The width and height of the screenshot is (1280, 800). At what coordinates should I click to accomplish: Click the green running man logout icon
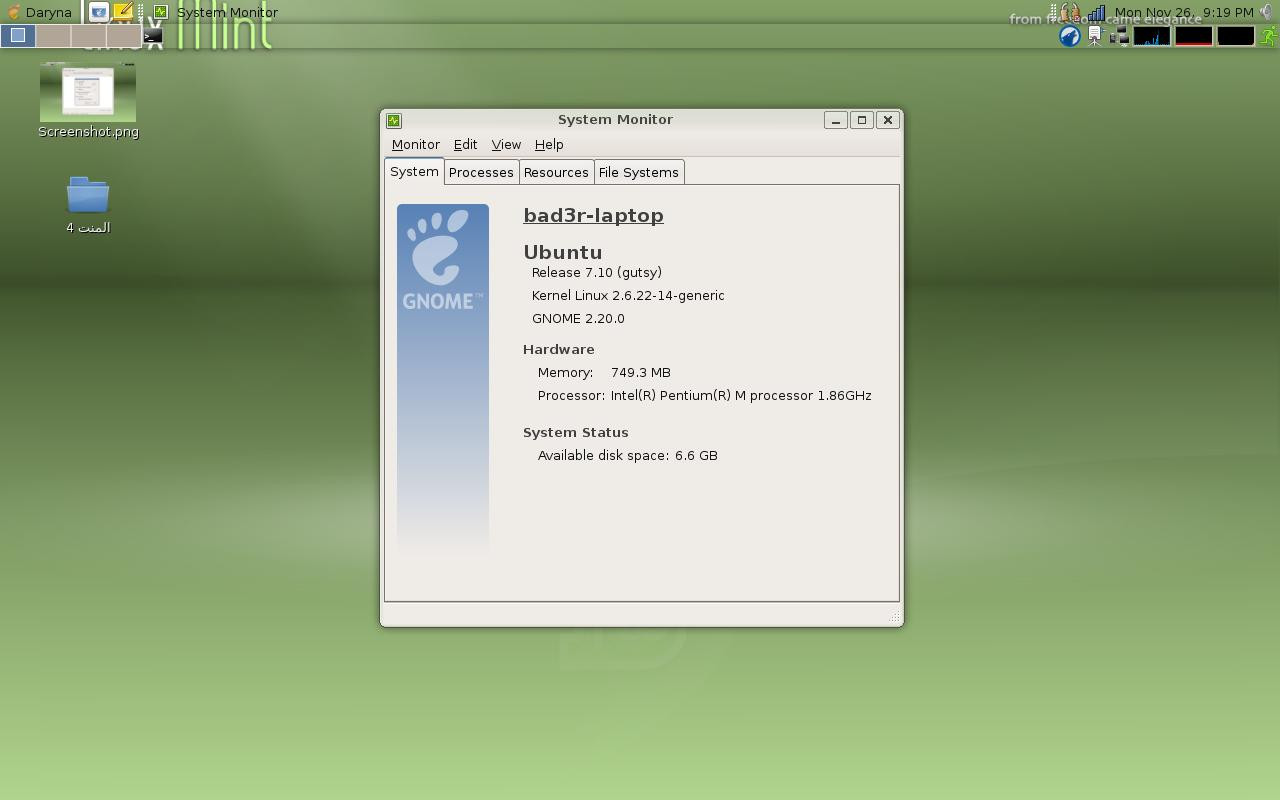1268,36
